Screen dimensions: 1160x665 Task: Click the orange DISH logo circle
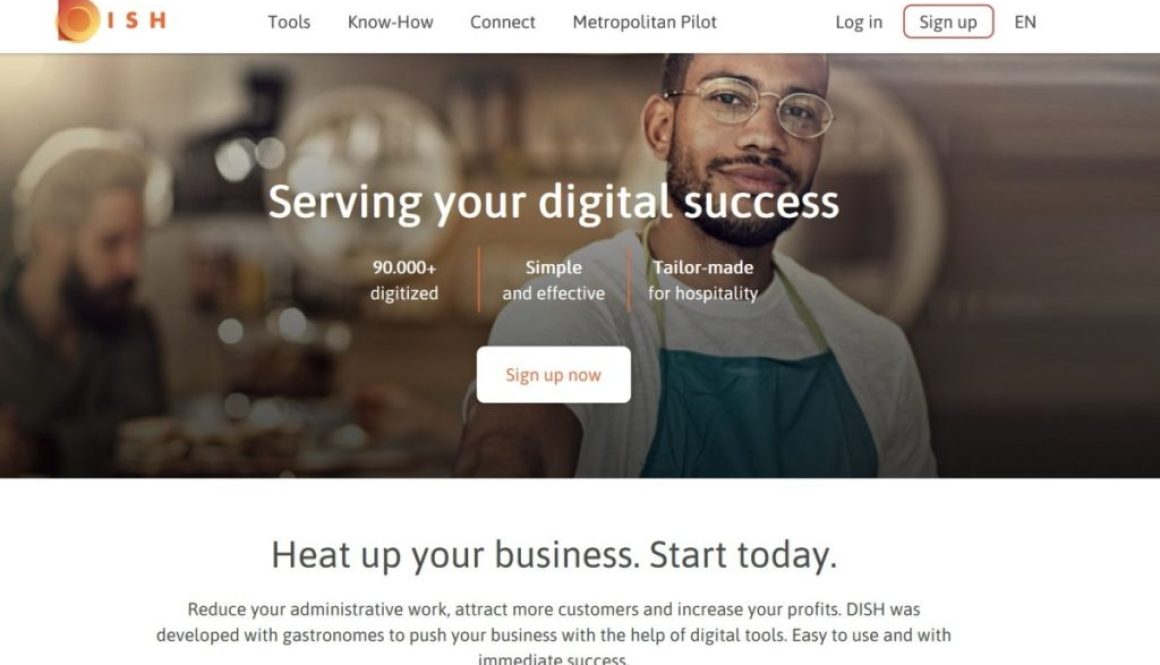tap(78, 19)
